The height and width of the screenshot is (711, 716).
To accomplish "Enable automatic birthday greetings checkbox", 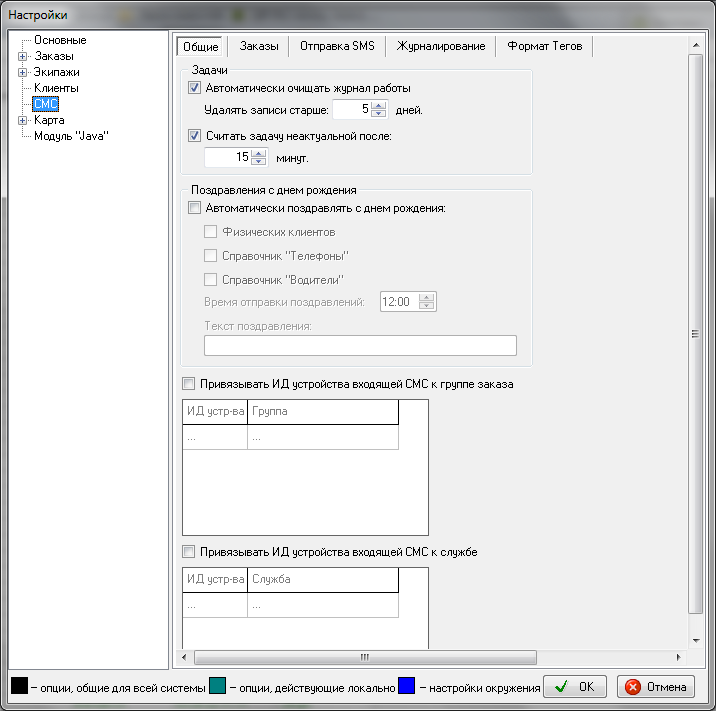I will point(195,208).
